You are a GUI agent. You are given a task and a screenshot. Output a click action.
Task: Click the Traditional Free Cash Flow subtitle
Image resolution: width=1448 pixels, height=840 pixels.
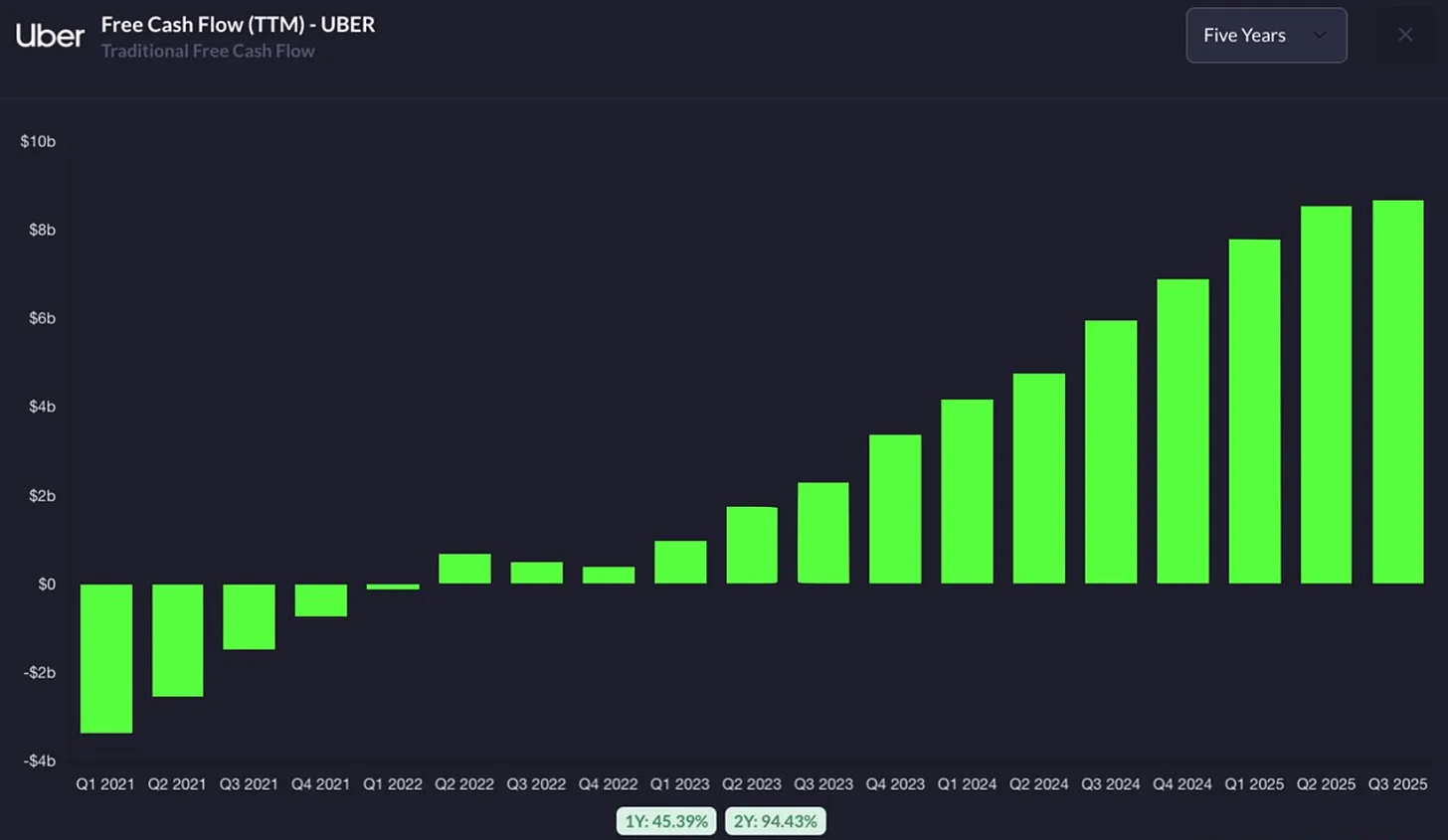pos(208,51)
